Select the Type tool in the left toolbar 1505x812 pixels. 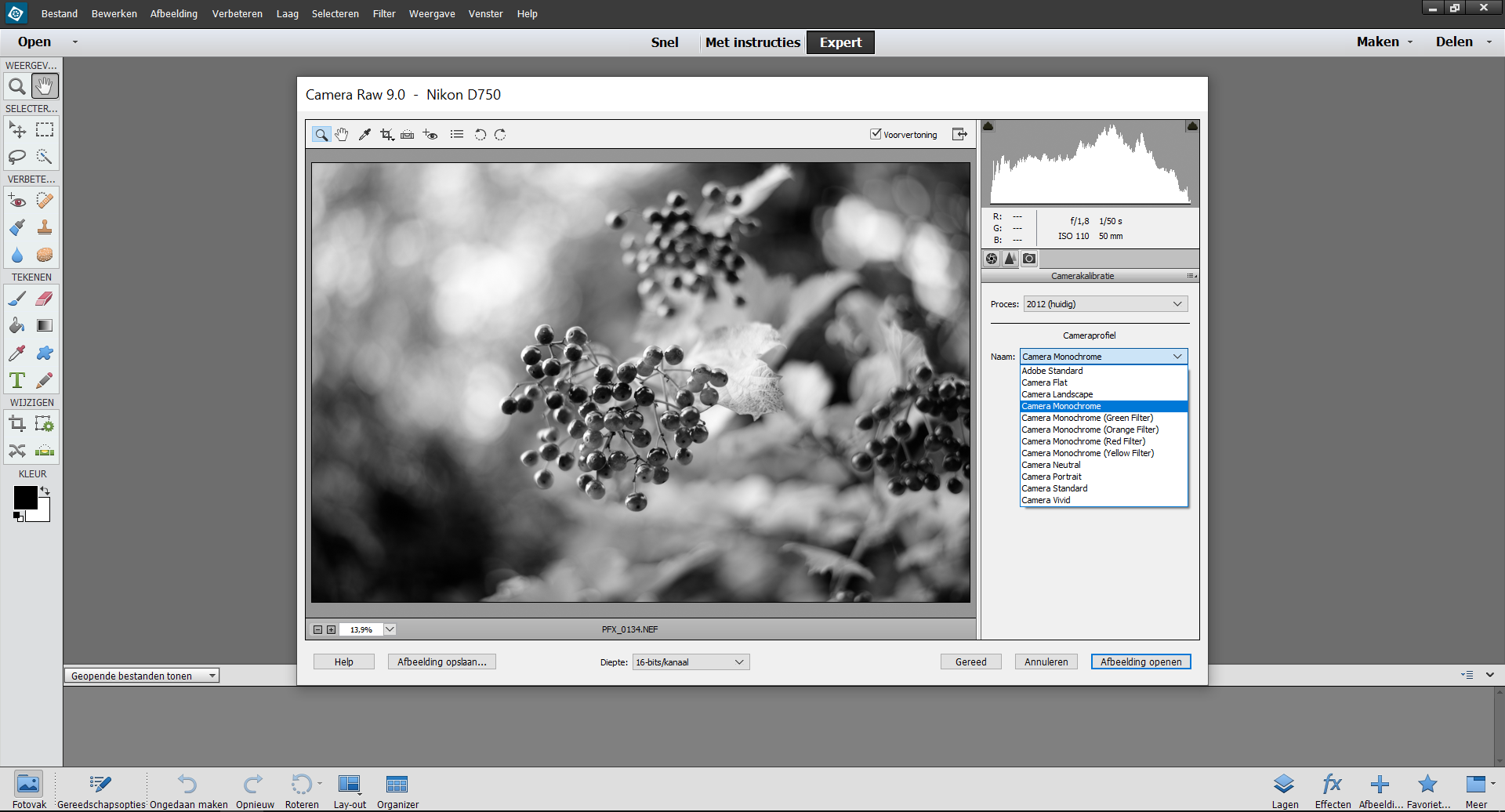tap(17, 379)
